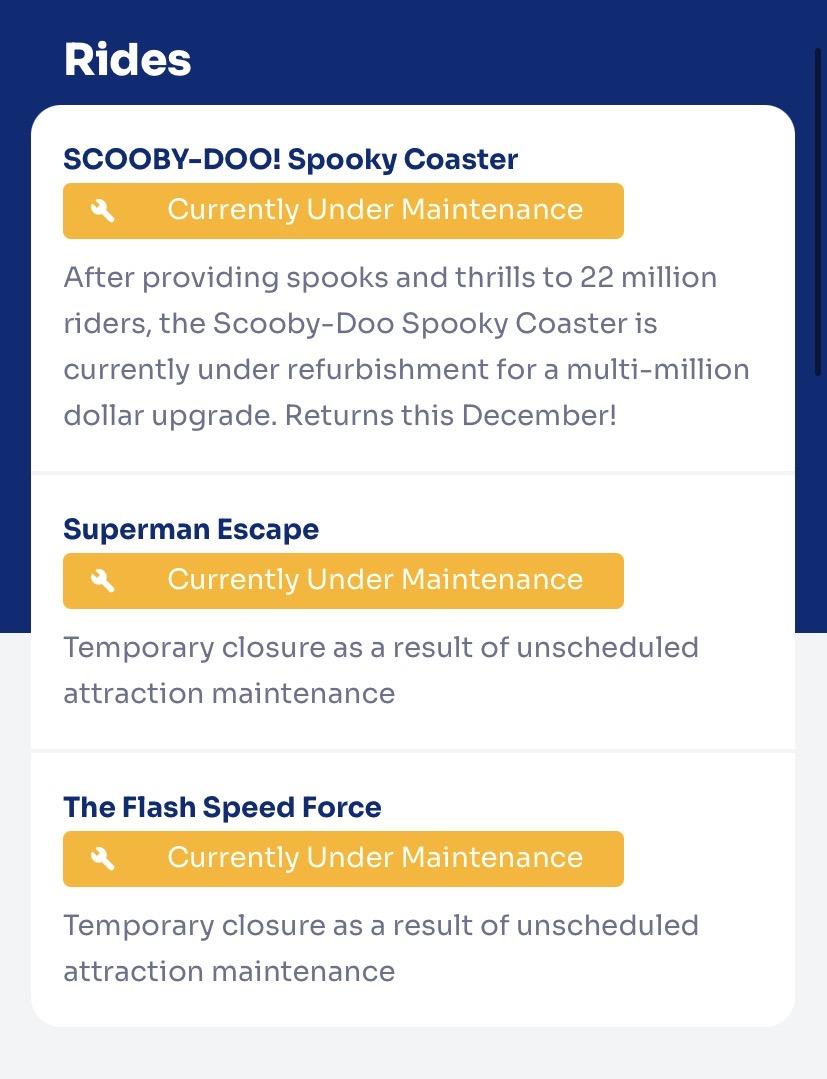Click the wrench icon for SCOOBY-DOO! Spooky Coaster
Screen dimensions: 827x1079
103,210
